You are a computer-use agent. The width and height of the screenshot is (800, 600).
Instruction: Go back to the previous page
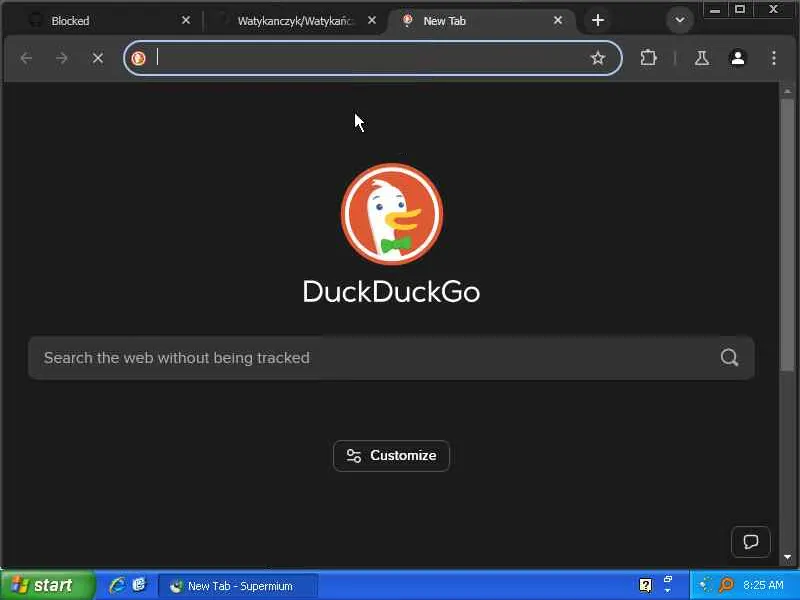pos(27,58)
